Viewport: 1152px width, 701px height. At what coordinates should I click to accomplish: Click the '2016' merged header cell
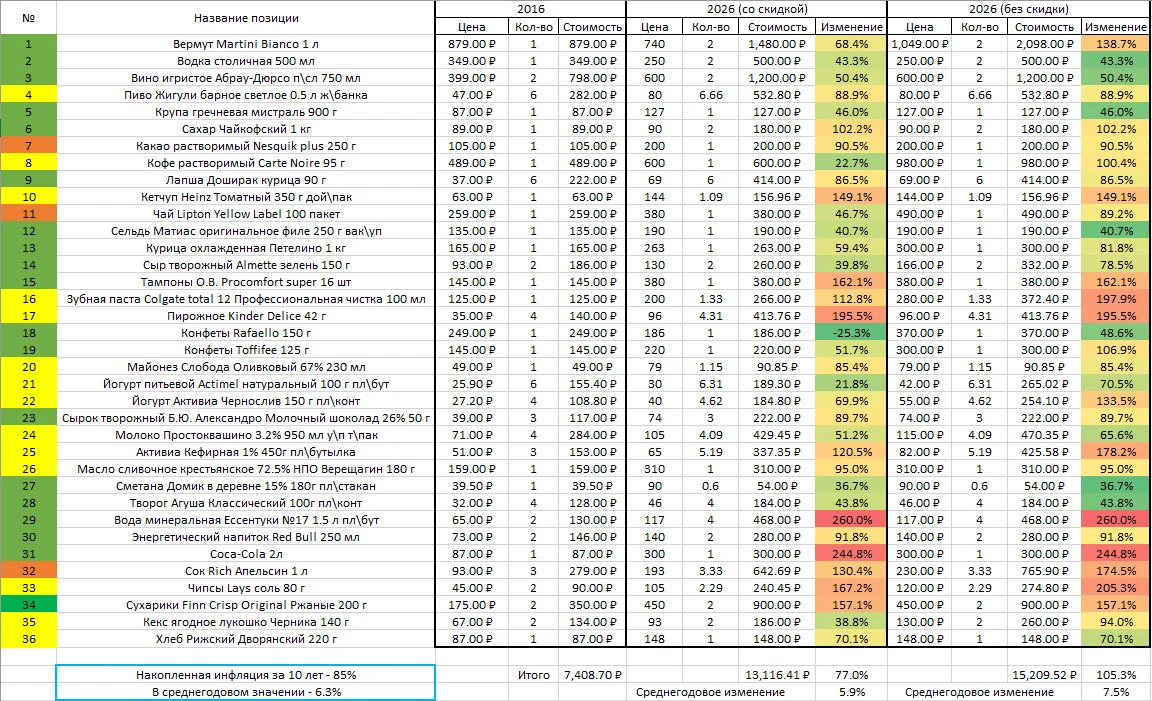(x=530, y=9)
